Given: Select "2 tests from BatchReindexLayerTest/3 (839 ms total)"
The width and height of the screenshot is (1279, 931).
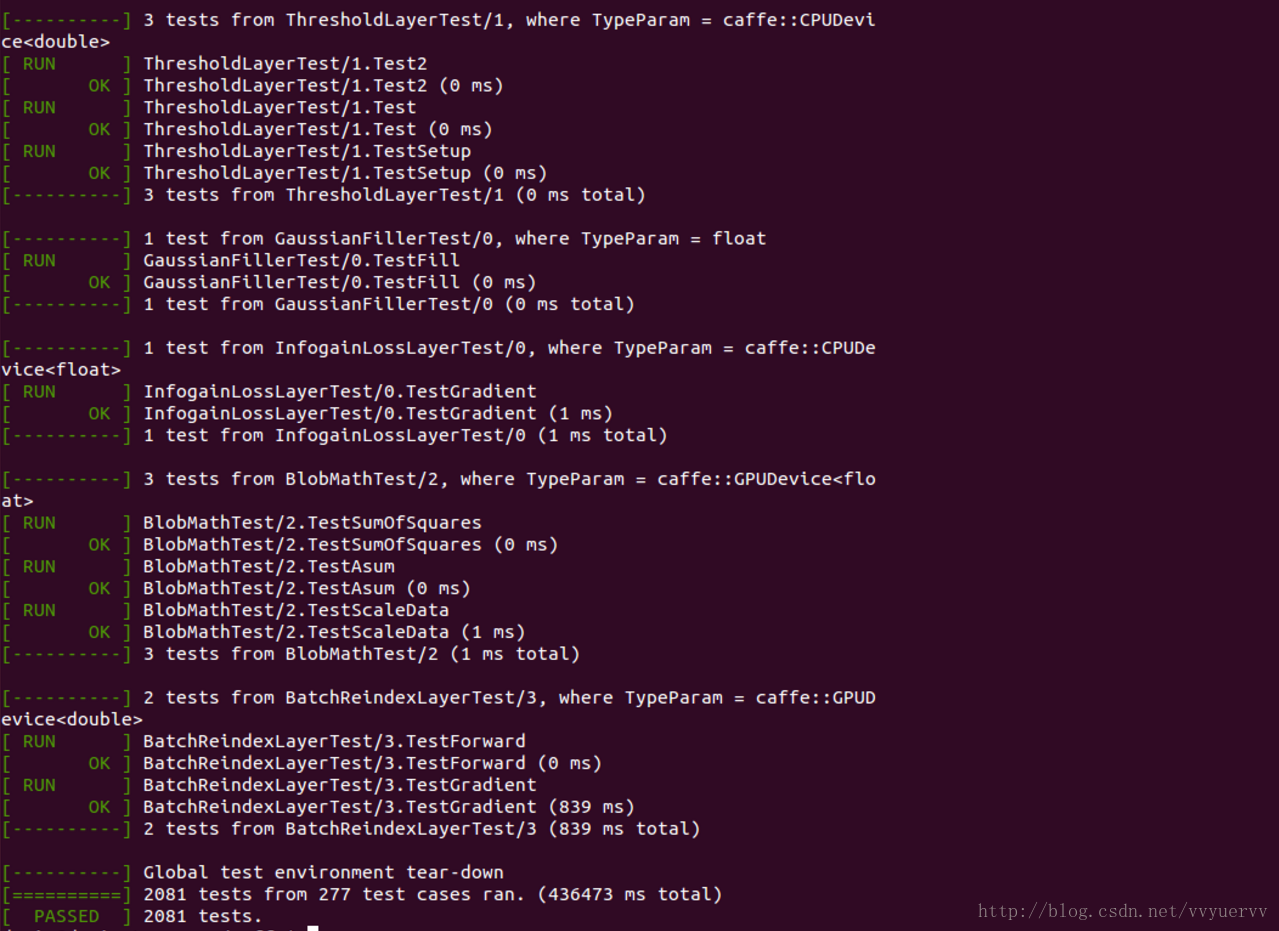Looking at the screenshot, I should (x=421, y=829).
